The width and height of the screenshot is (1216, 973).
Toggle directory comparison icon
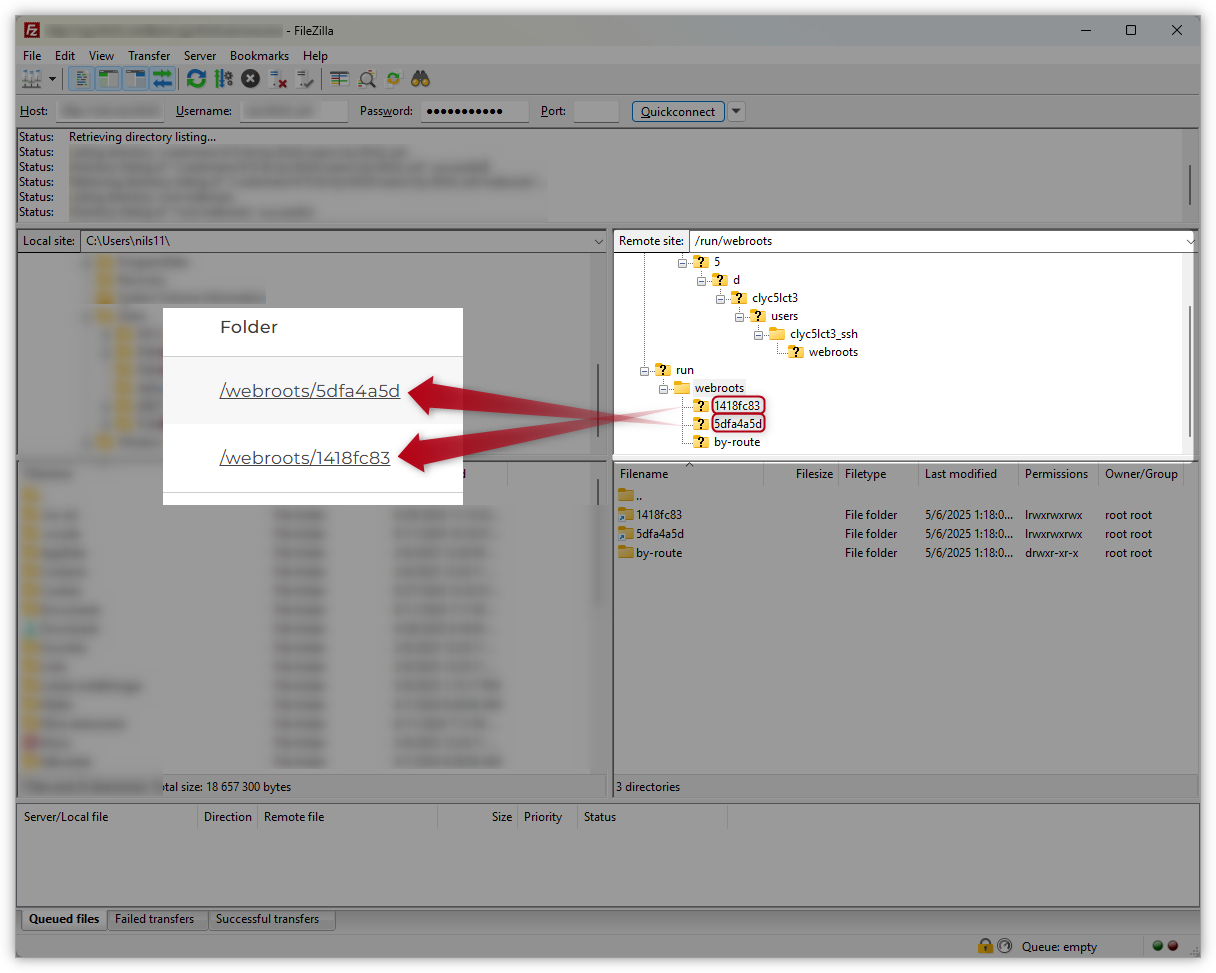367,79
